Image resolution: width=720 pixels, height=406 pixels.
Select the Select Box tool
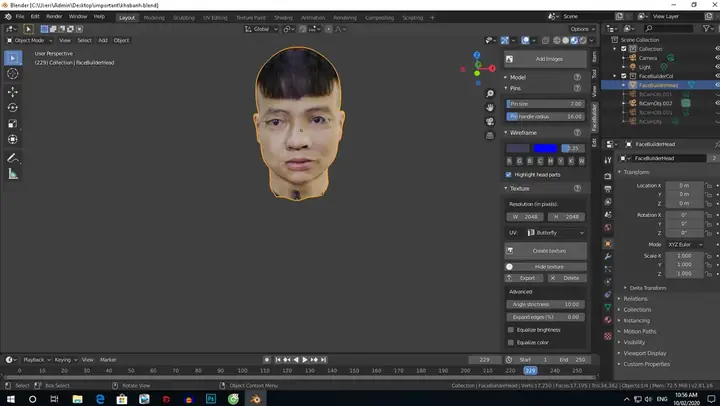tap(13, 58)
